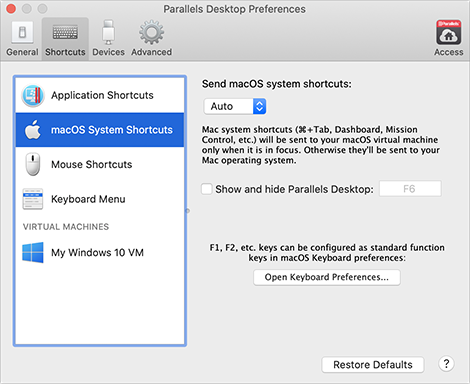
Task: Expand the Auto system shortcuts dropdown
Action: pyautogui.click(x=235, y=106)
